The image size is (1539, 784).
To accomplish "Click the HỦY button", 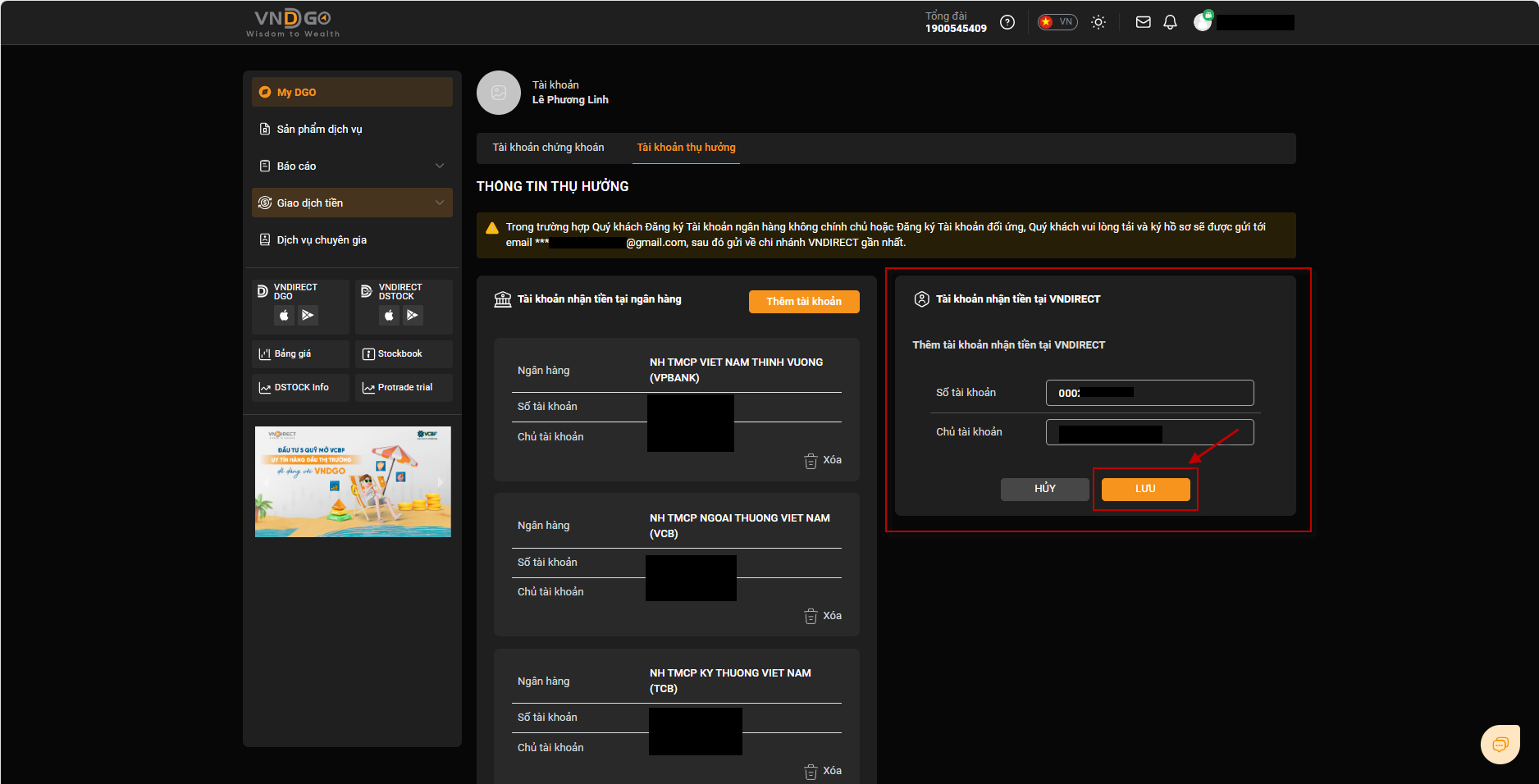I will tap(1045, 489).
